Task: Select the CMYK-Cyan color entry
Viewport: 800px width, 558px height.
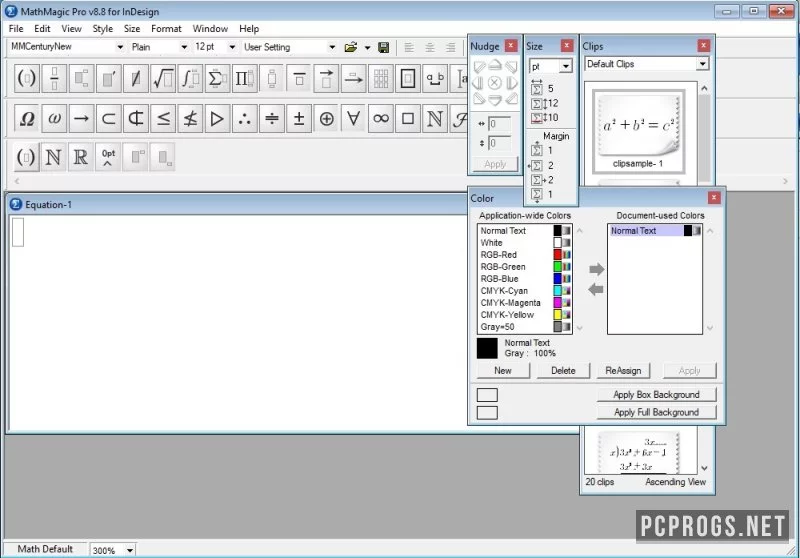Action: [x=525, y=291]
